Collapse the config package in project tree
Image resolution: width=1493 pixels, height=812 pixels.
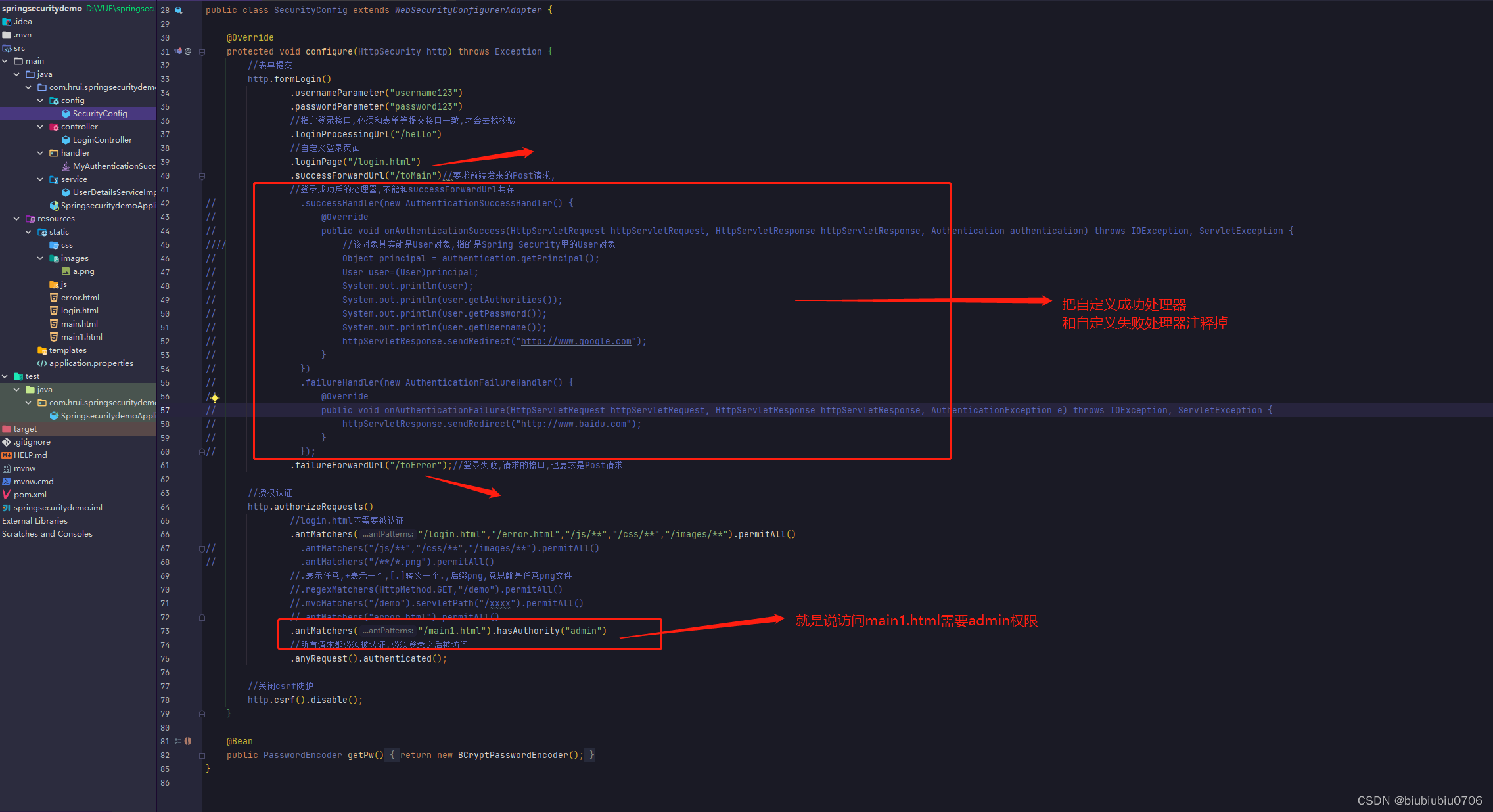(x=41, y=101)
